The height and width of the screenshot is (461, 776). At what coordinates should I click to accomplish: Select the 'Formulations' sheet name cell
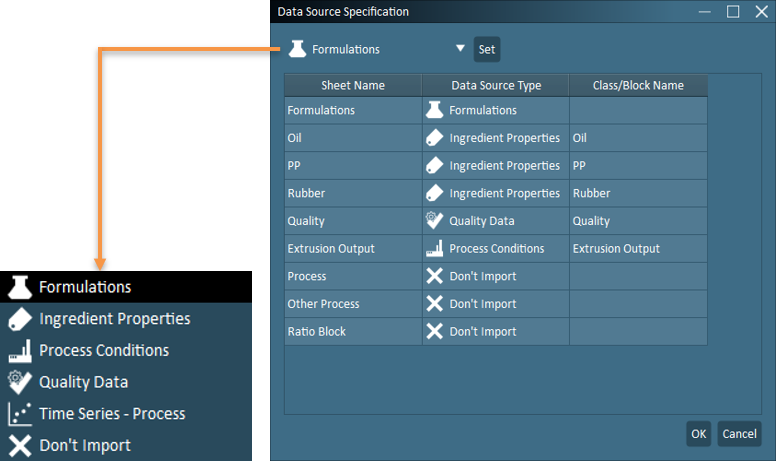coord(353,110)
